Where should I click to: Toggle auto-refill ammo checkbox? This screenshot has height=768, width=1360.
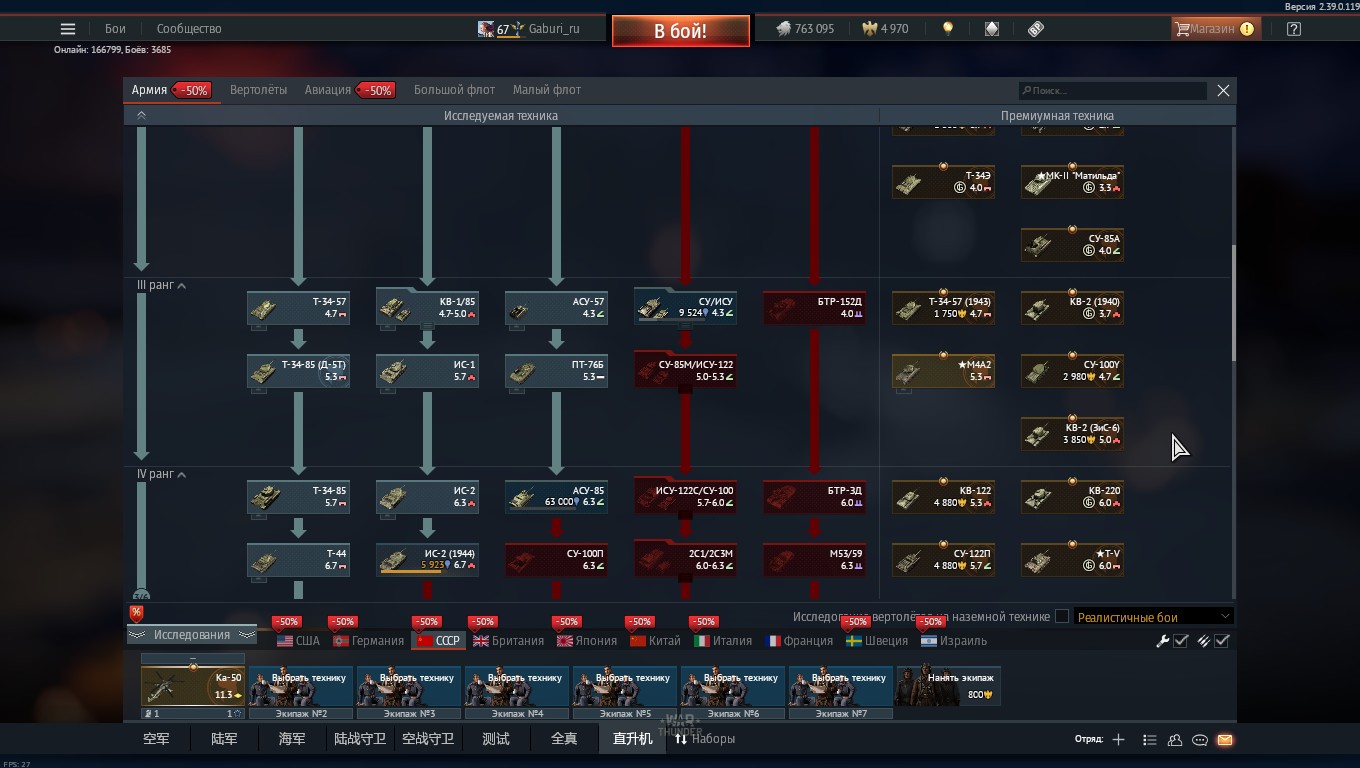click(1222, 641)
